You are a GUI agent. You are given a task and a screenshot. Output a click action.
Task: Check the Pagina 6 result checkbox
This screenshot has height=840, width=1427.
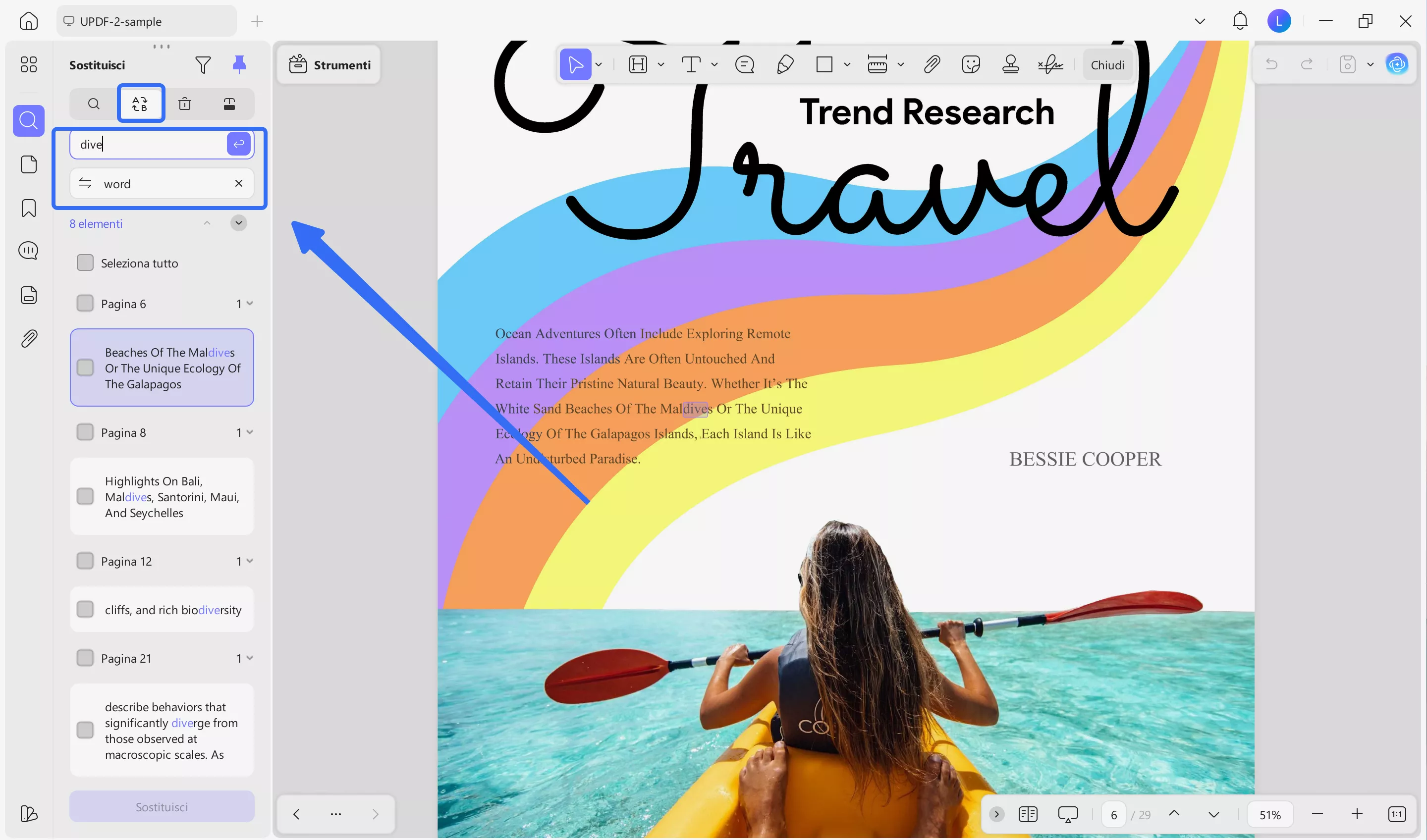tap(86, 303)
